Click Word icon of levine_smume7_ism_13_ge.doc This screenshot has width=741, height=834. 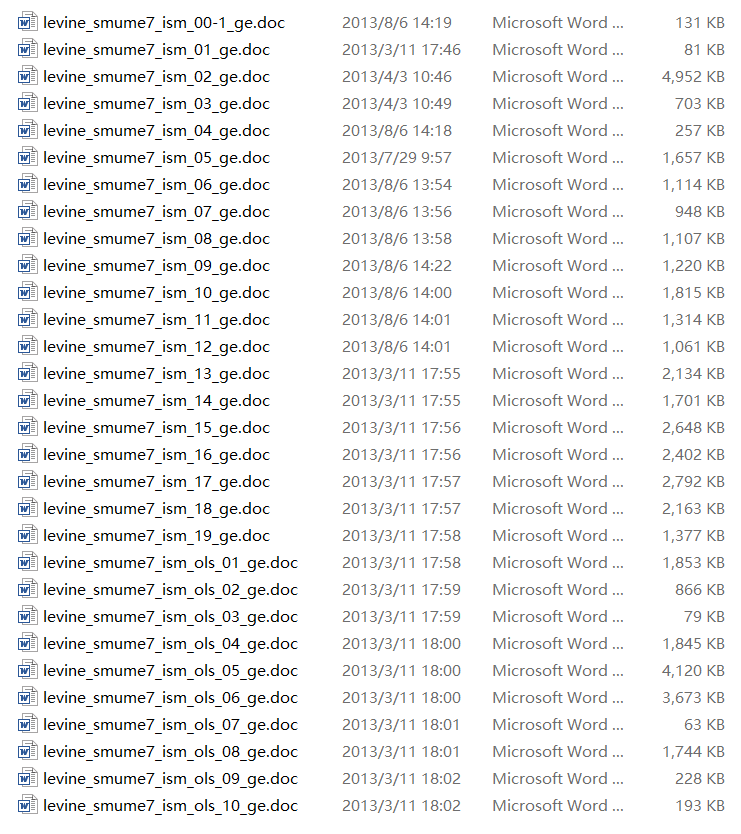(28, 373)
